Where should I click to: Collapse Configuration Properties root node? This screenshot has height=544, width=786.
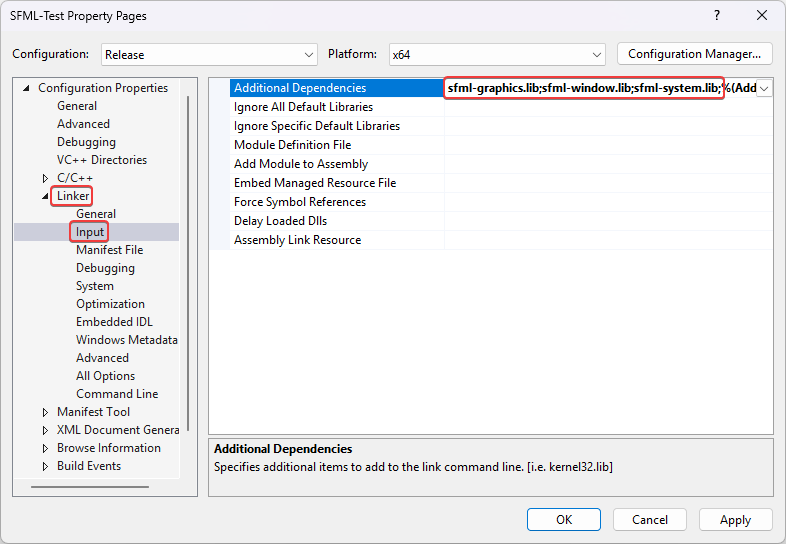click(x=26, y=88)
